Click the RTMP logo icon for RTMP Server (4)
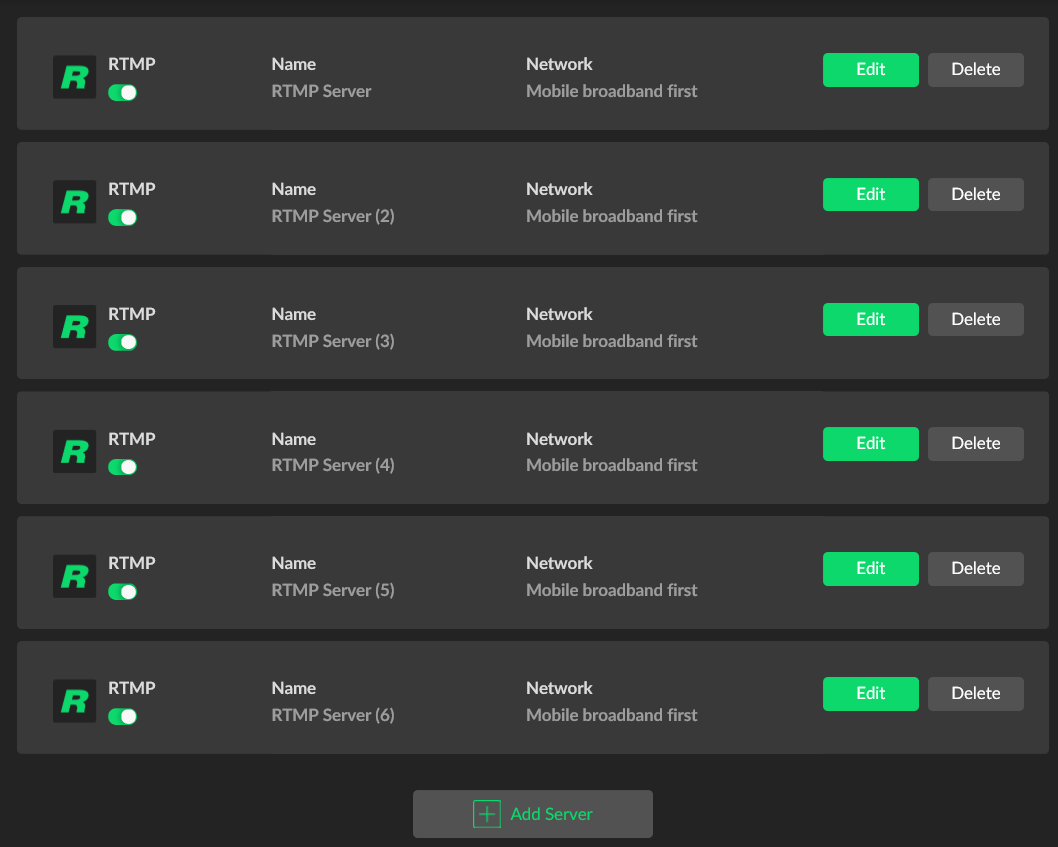The image size is (1058, 847). click(74, 451)
